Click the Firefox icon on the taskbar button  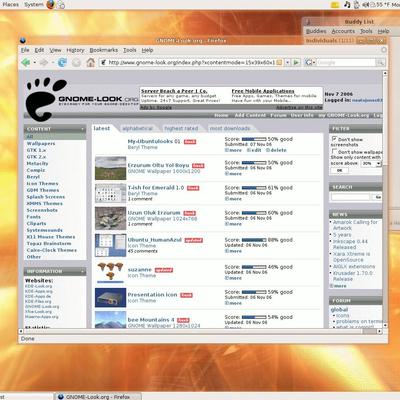click(x=61, y=397)
